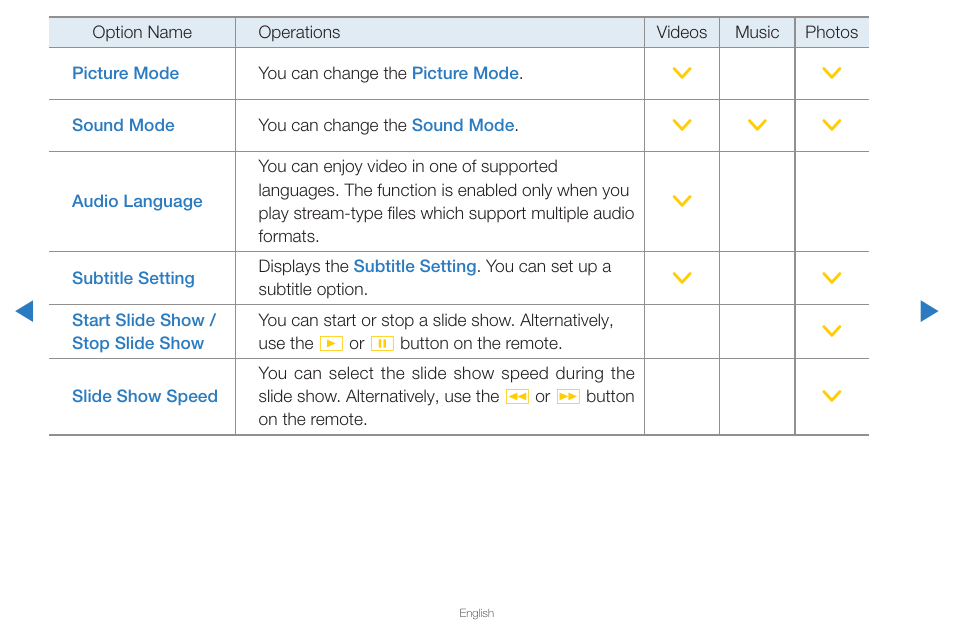Click the fast-forward button icon in Slide Show Speed row
The image size is (954, 624).
point(568,397)
